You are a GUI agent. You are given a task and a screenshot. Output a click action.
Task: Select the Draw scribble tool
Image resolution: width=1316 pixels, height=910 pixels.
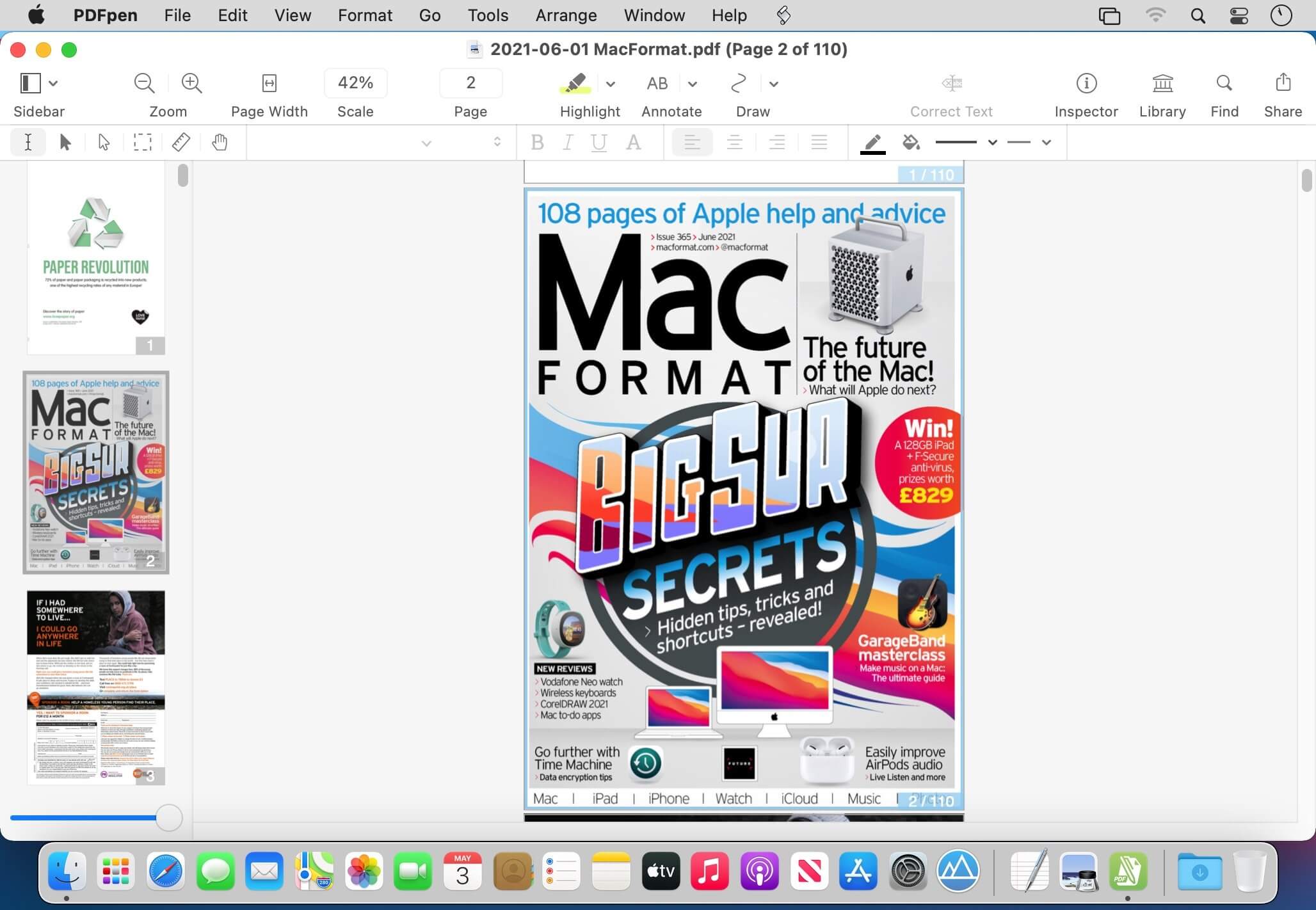739,83
